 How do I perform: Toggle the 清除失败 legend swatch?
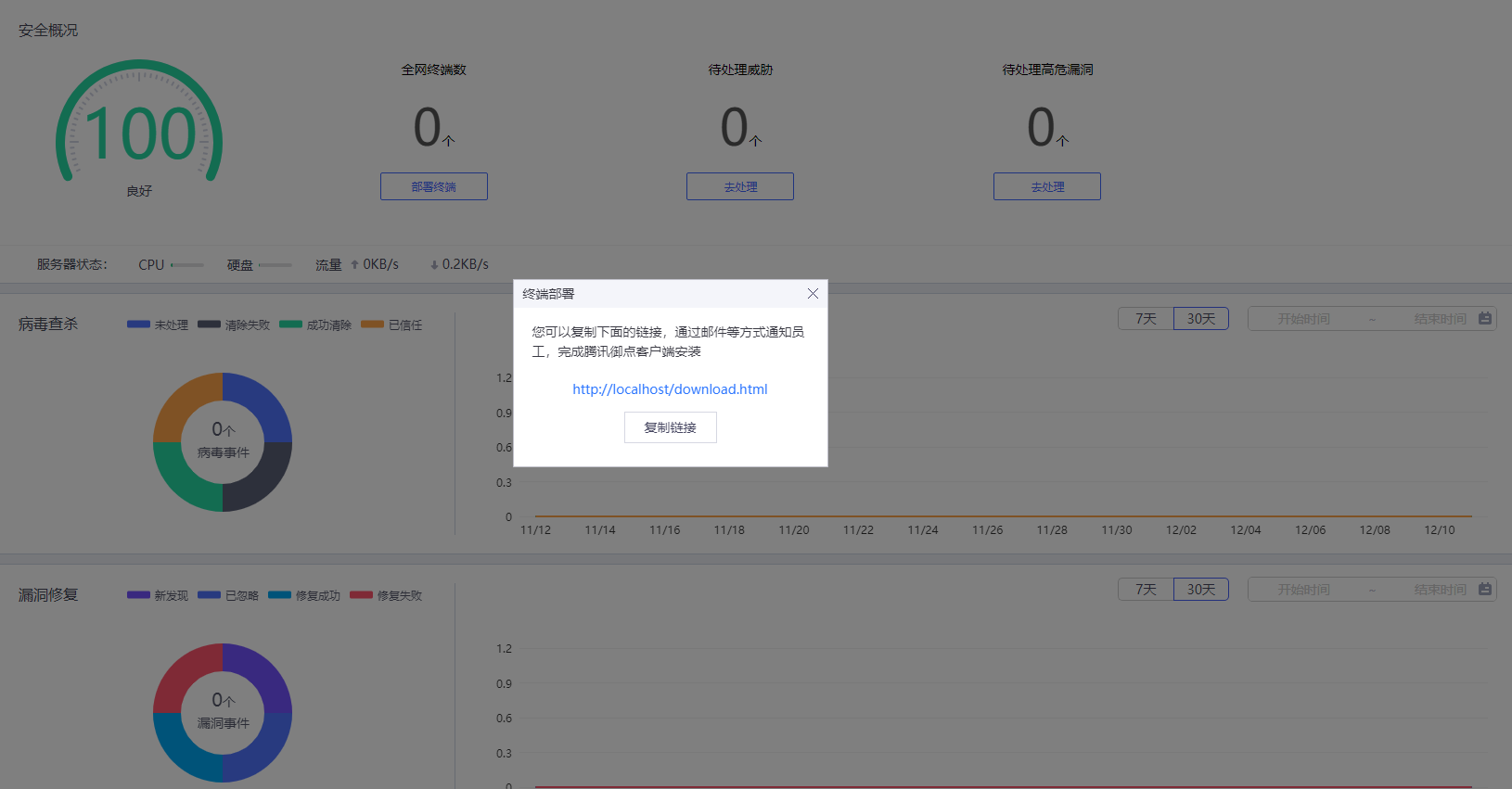(x=209, y=325)
